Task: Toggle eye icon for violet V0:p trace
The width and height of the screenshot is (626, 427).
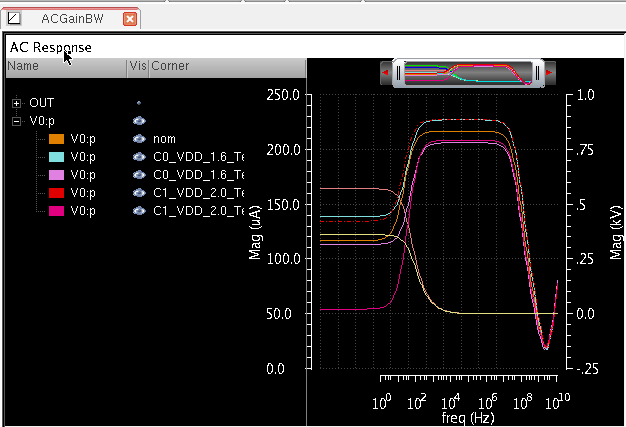Action: [x=139, y=175]
